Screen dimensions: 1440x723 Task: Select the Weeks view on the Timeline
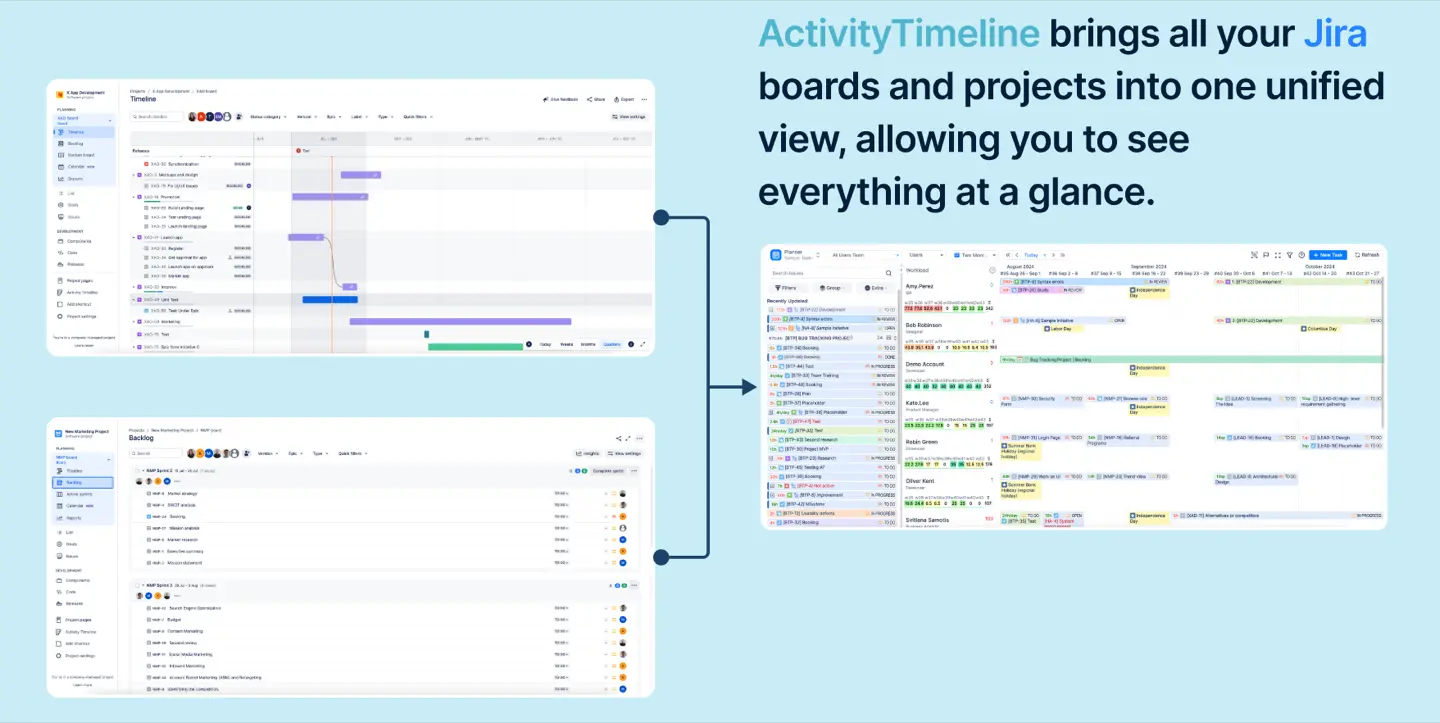[566, 344]
